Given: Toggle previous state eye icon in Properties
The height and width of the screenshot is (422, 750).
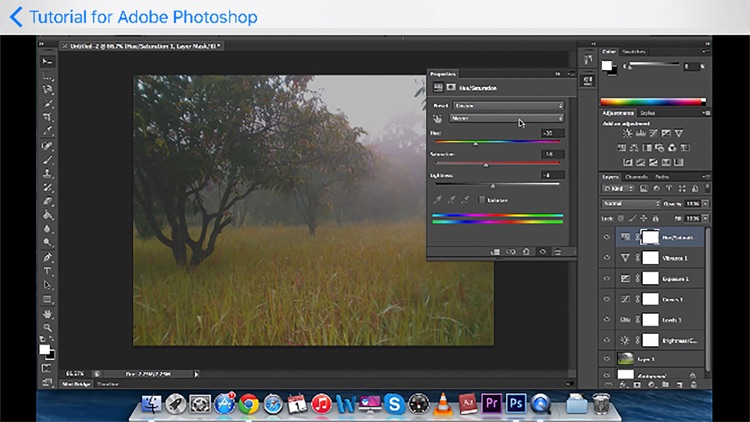Looking at the screenshot, I should point(511,252).
